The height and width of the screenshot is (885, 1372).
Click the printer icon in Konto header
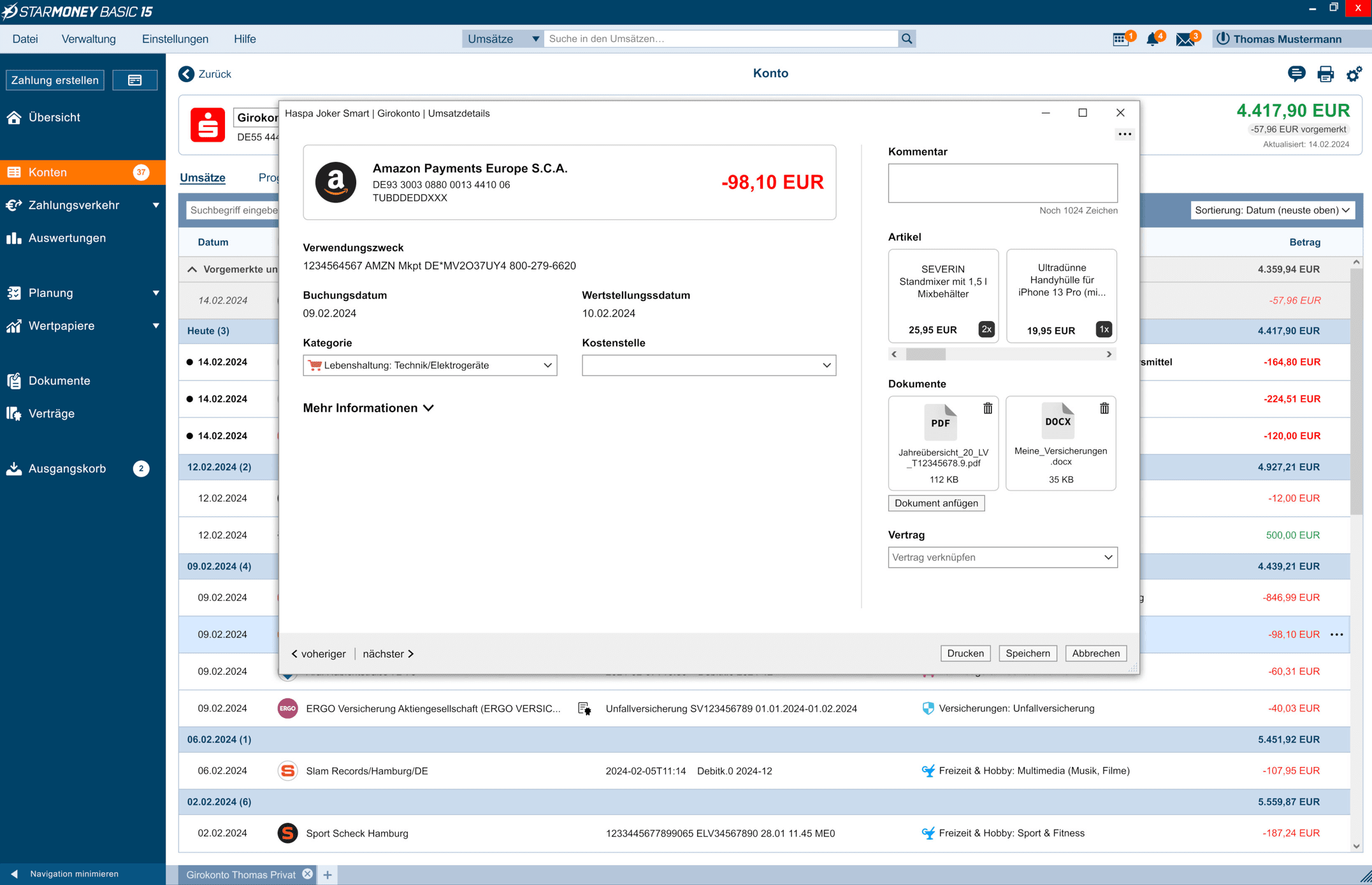coord(1325,73)
